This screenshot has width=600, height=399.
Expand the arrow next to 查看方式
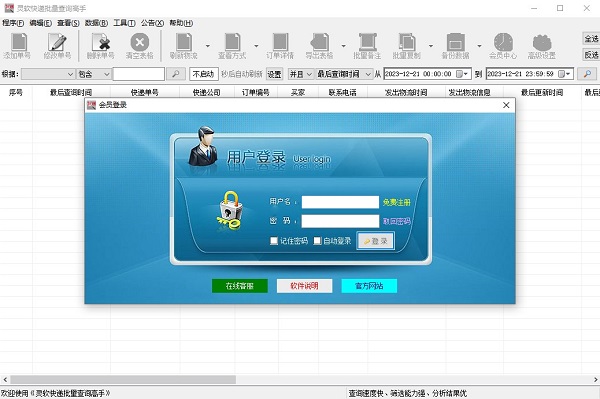(x=256, y=46)
